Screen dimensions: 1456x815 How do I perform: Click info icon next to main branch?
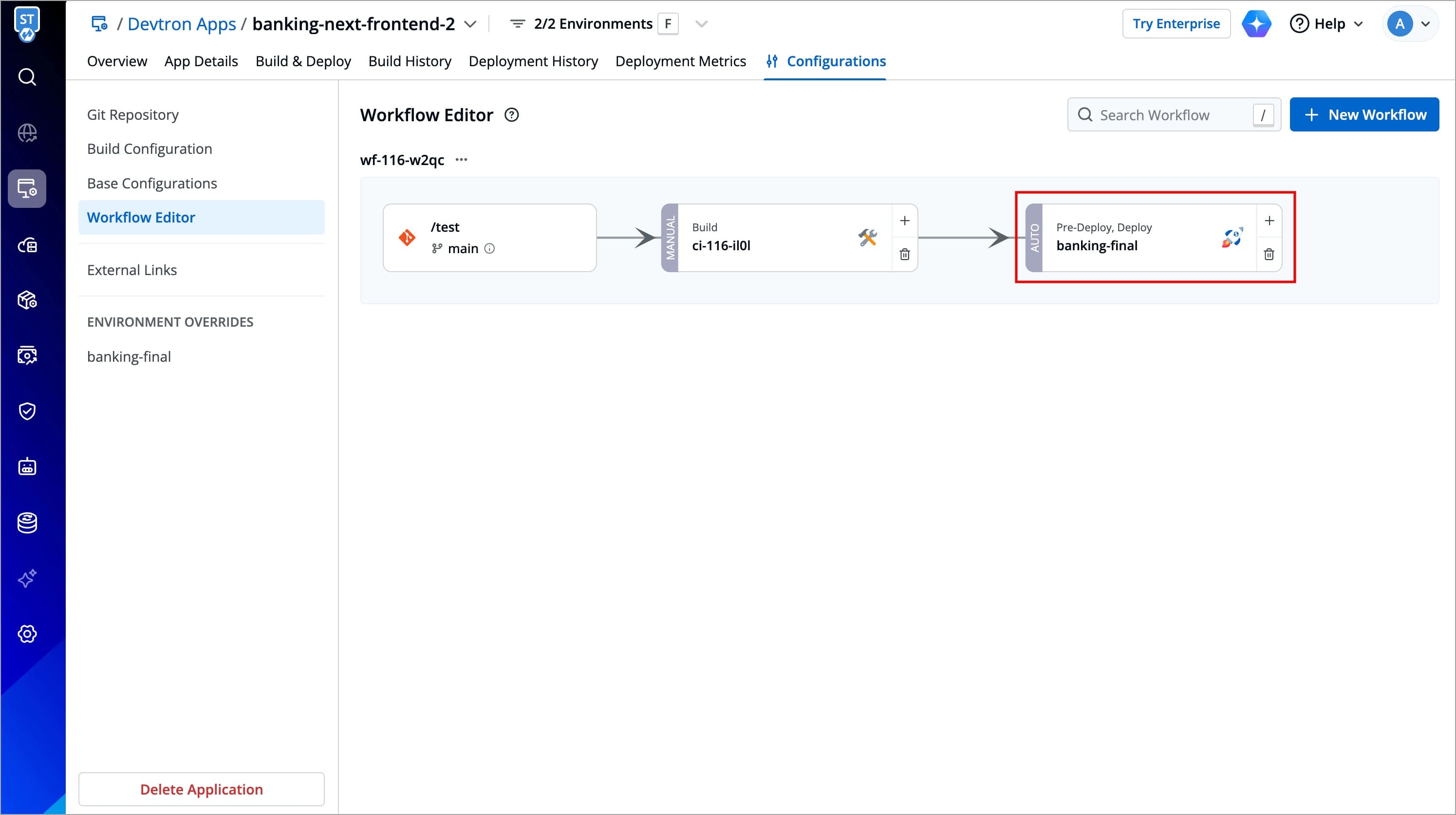coord(489,249)
